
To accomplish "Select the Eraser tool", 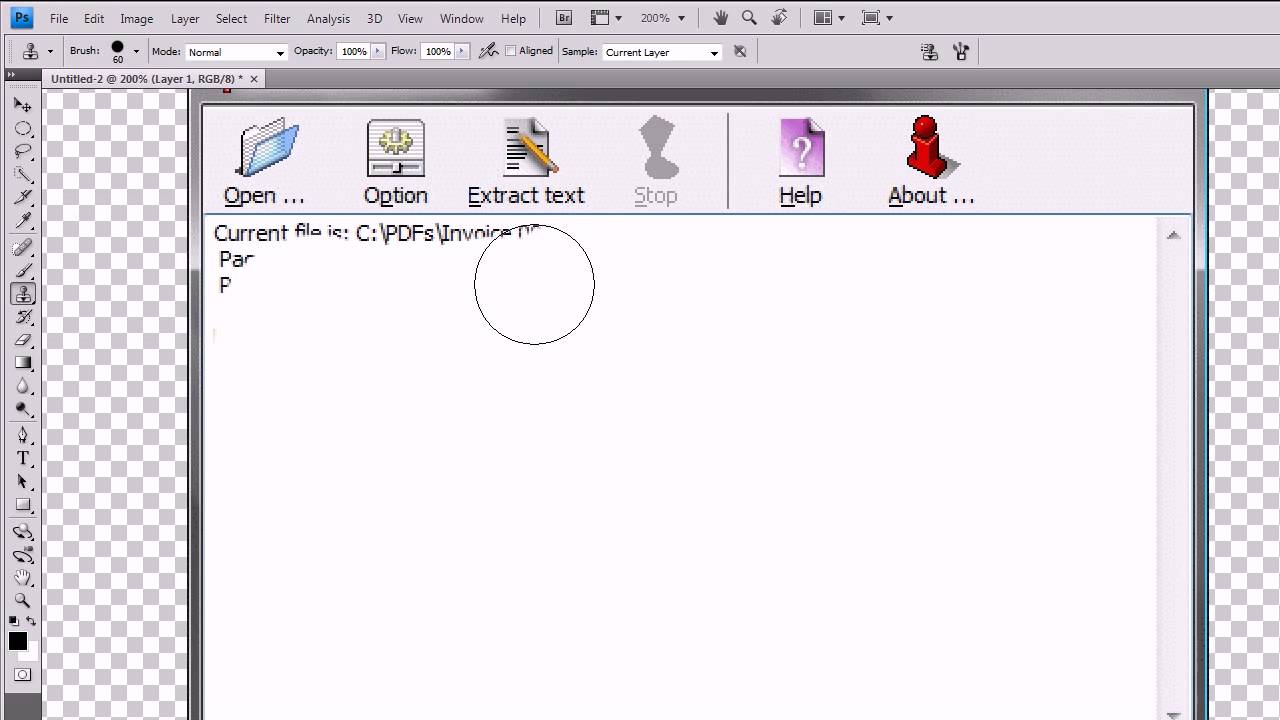I will [22, 340].
